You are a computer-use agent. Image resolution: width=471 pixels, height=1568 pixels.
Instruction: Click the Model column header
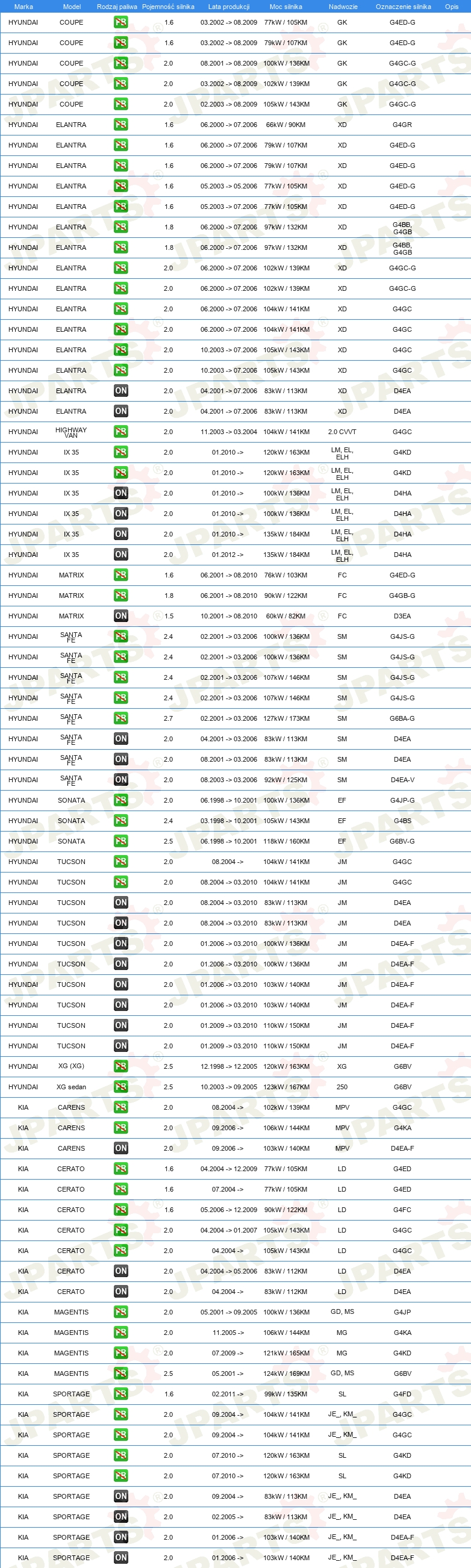pyautogui.click(x=72, y=7)
